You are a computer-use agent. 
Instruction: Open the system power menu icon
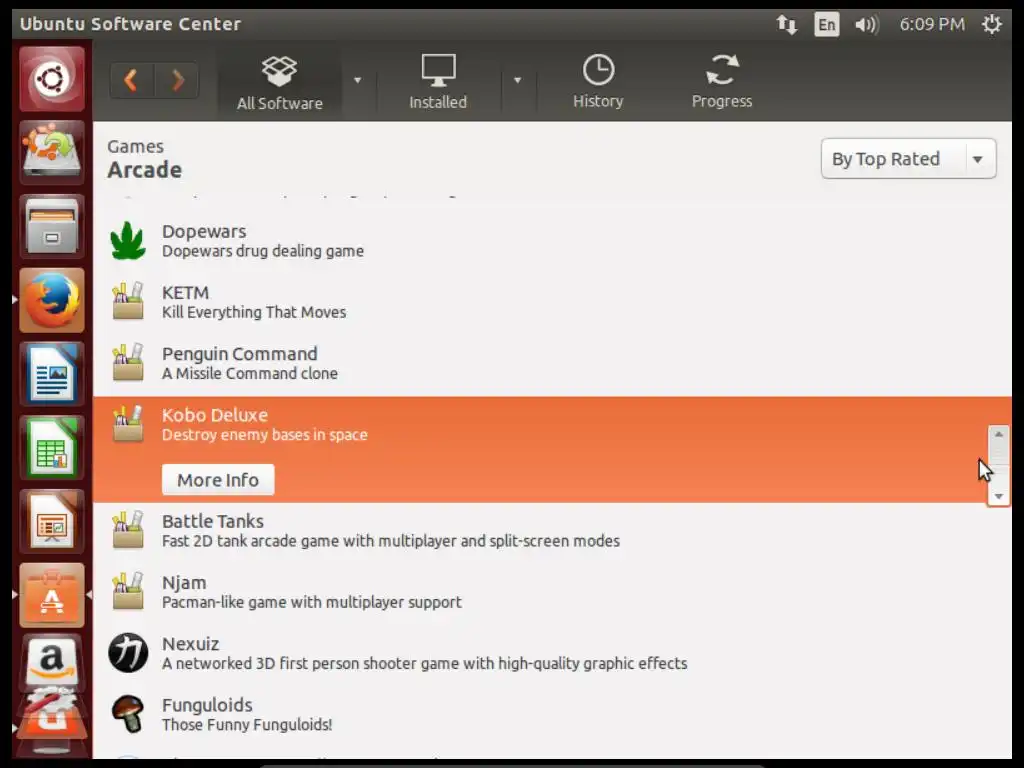[991, 24]
